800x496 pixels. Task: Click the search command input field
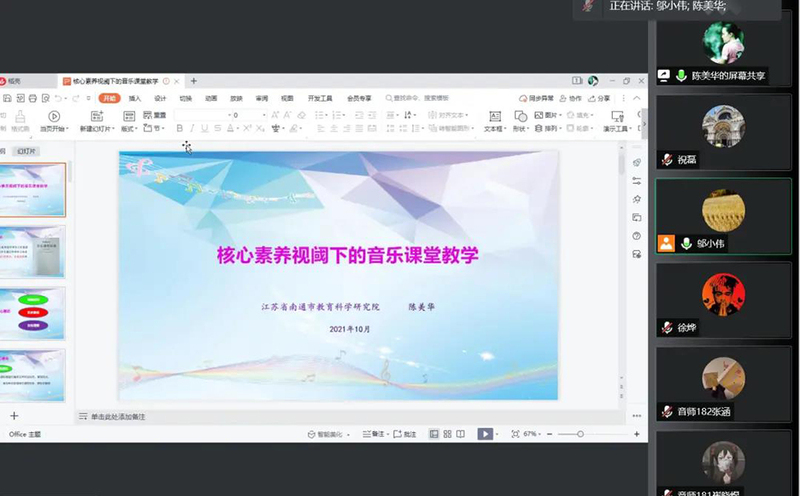point(418,98)
